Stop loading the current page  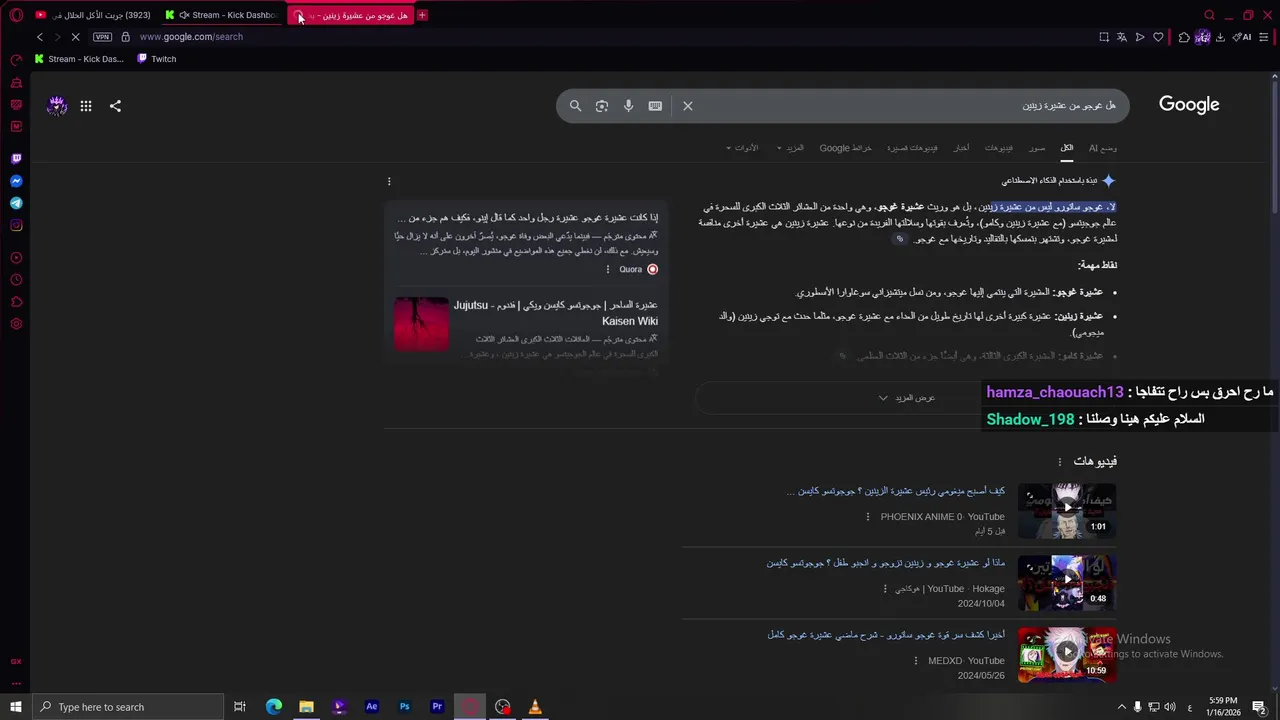(76, 37)
